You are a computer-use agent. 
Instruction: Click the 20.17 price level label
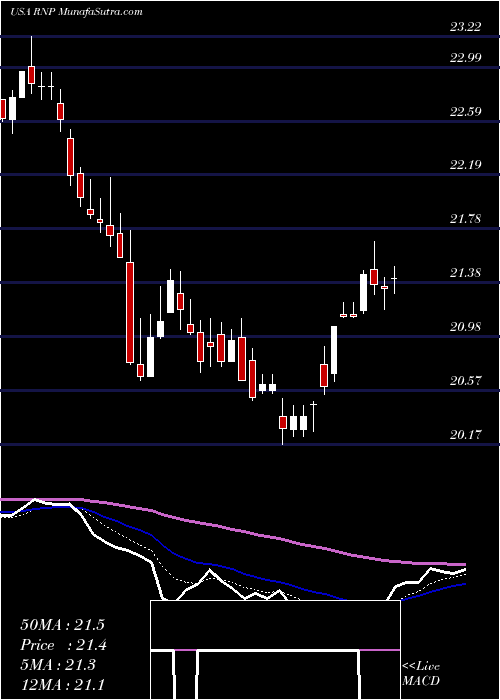tap(465, 434)
